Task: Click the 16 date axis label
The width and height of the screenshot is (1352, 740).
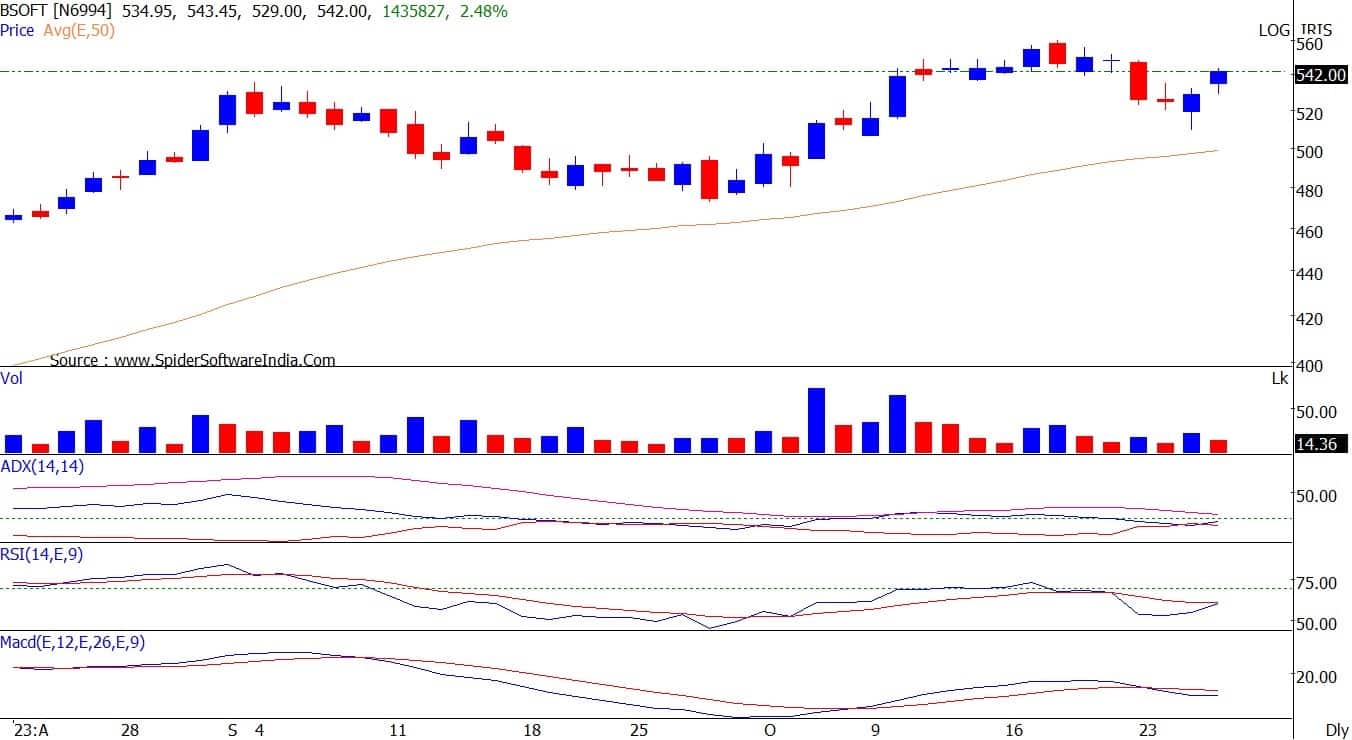Action: coord(1014,730)
